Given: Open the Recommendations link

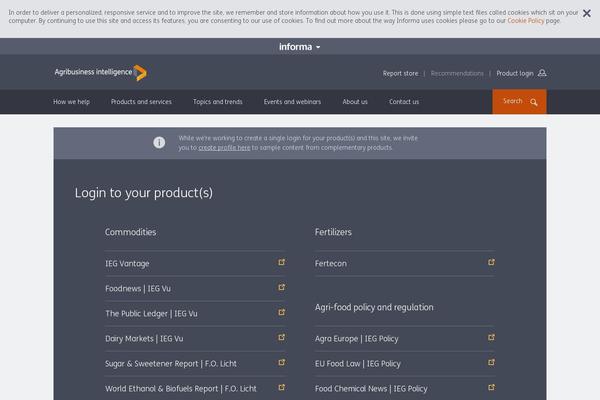Looking at the screenshot, I should (457, 73).
